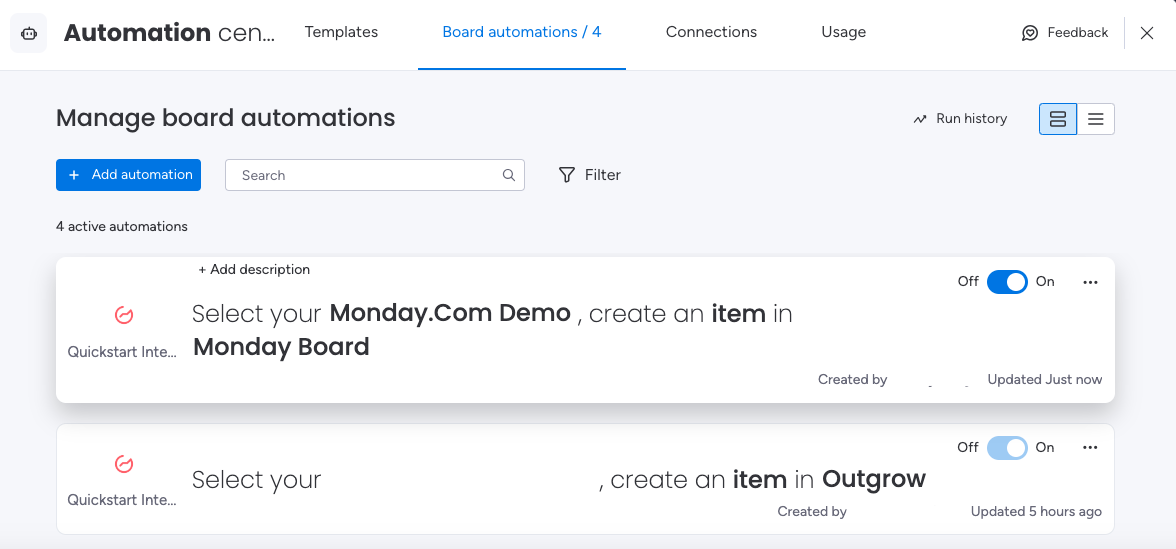
Task: Focus the Search automations input field
Action: click(x=374, y=175)
